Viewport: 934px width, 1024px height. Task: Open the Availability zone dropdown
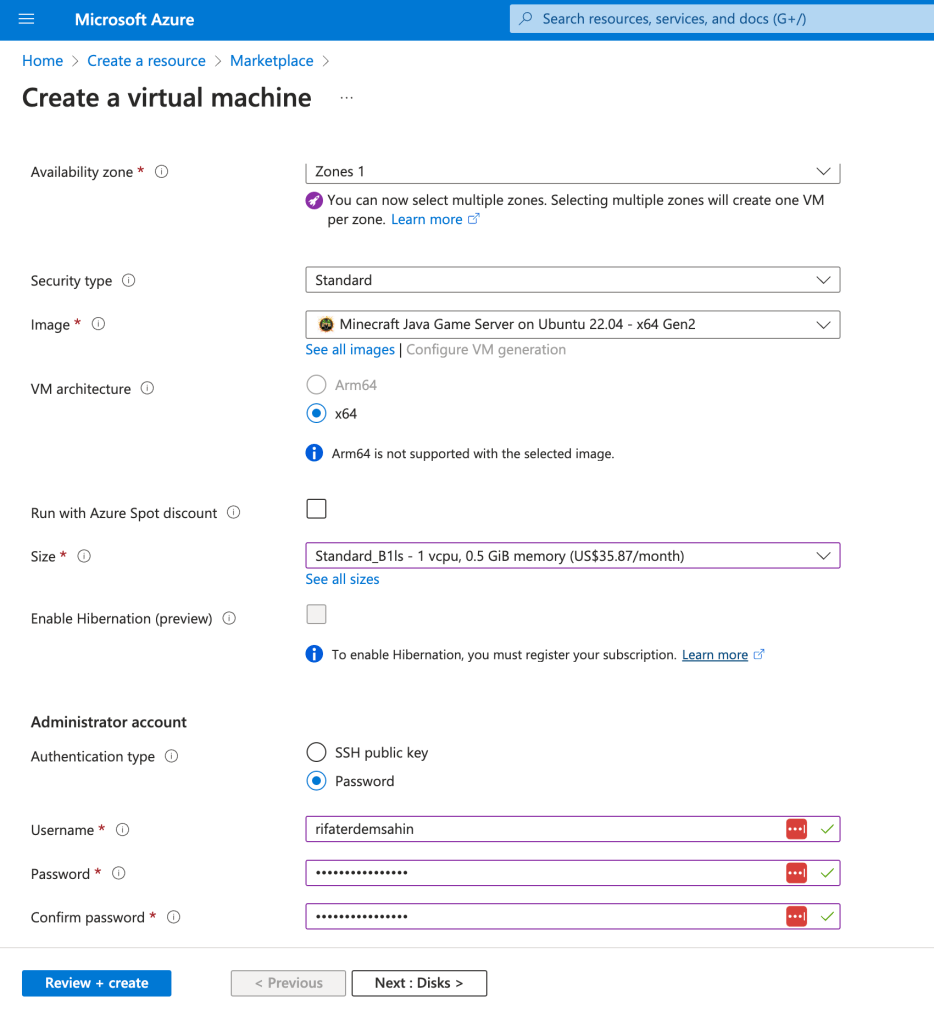(x=573, y=172)
